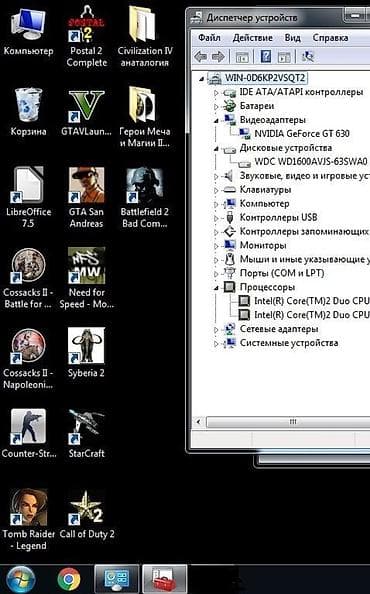Collapse the WIN-0D6KP2VSQT2 root node
The height and width of the screenshot is (594, 370).
pos(202,79)
